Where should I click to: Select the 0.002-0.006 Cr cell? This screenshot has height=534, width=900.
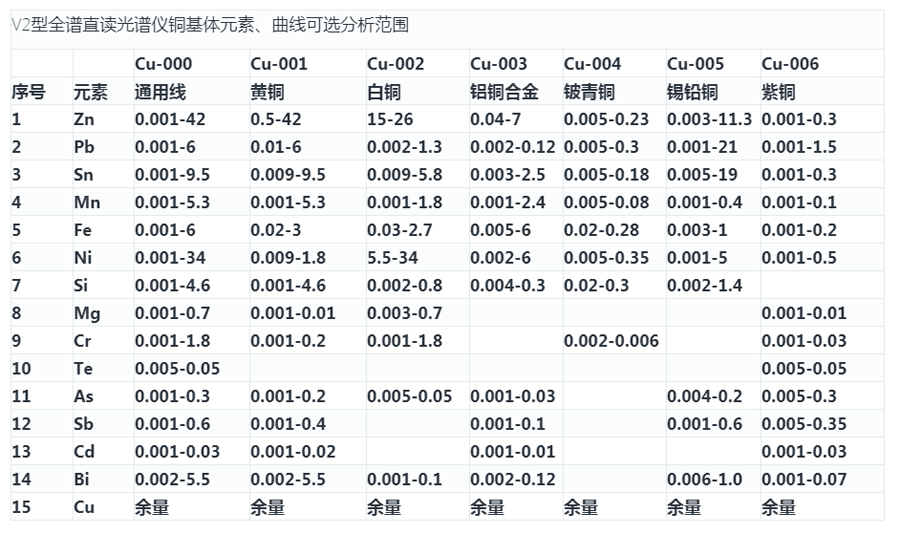point(611,341)
